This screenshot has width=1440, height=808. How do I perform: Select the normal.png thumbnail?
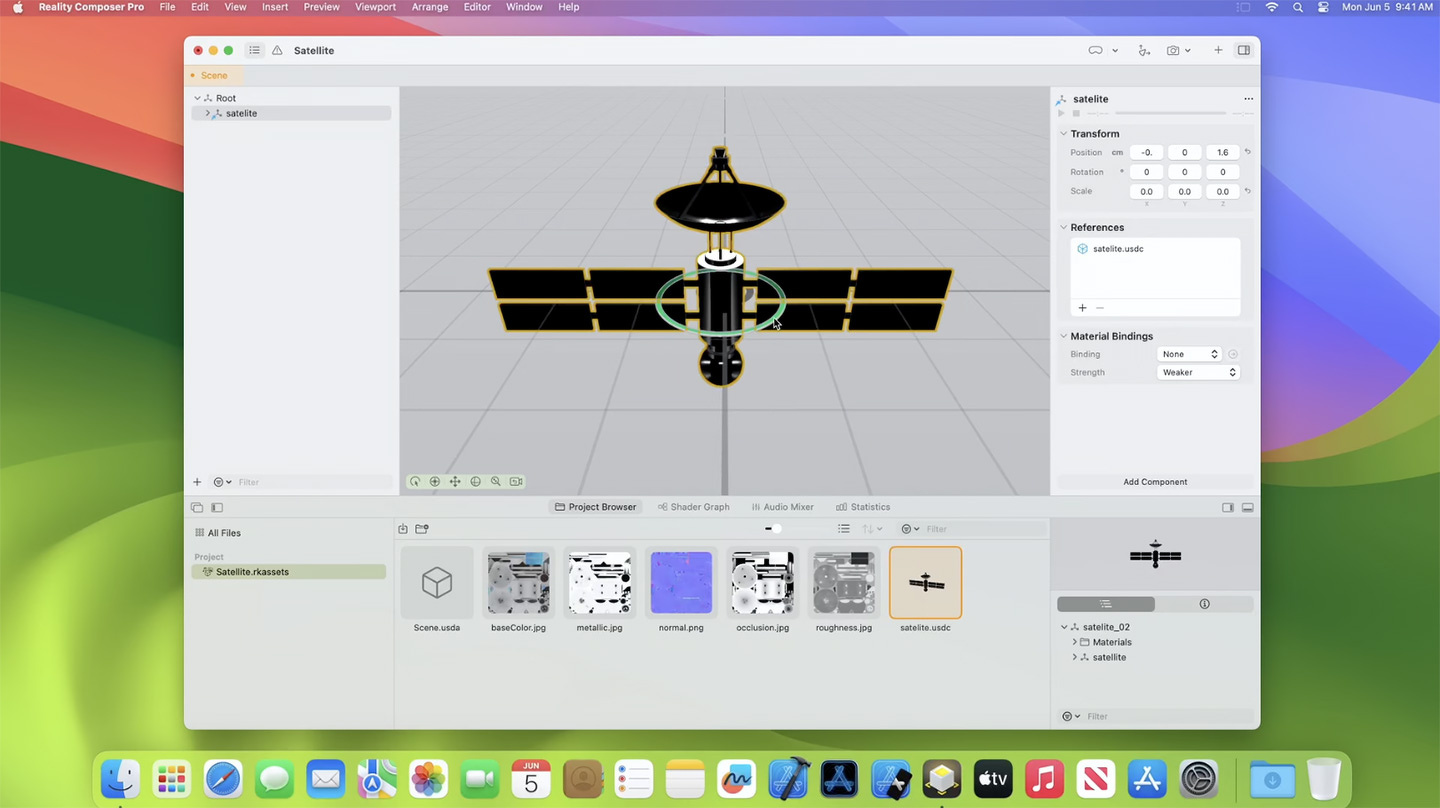pyautogui.click(x=681, y=583)
